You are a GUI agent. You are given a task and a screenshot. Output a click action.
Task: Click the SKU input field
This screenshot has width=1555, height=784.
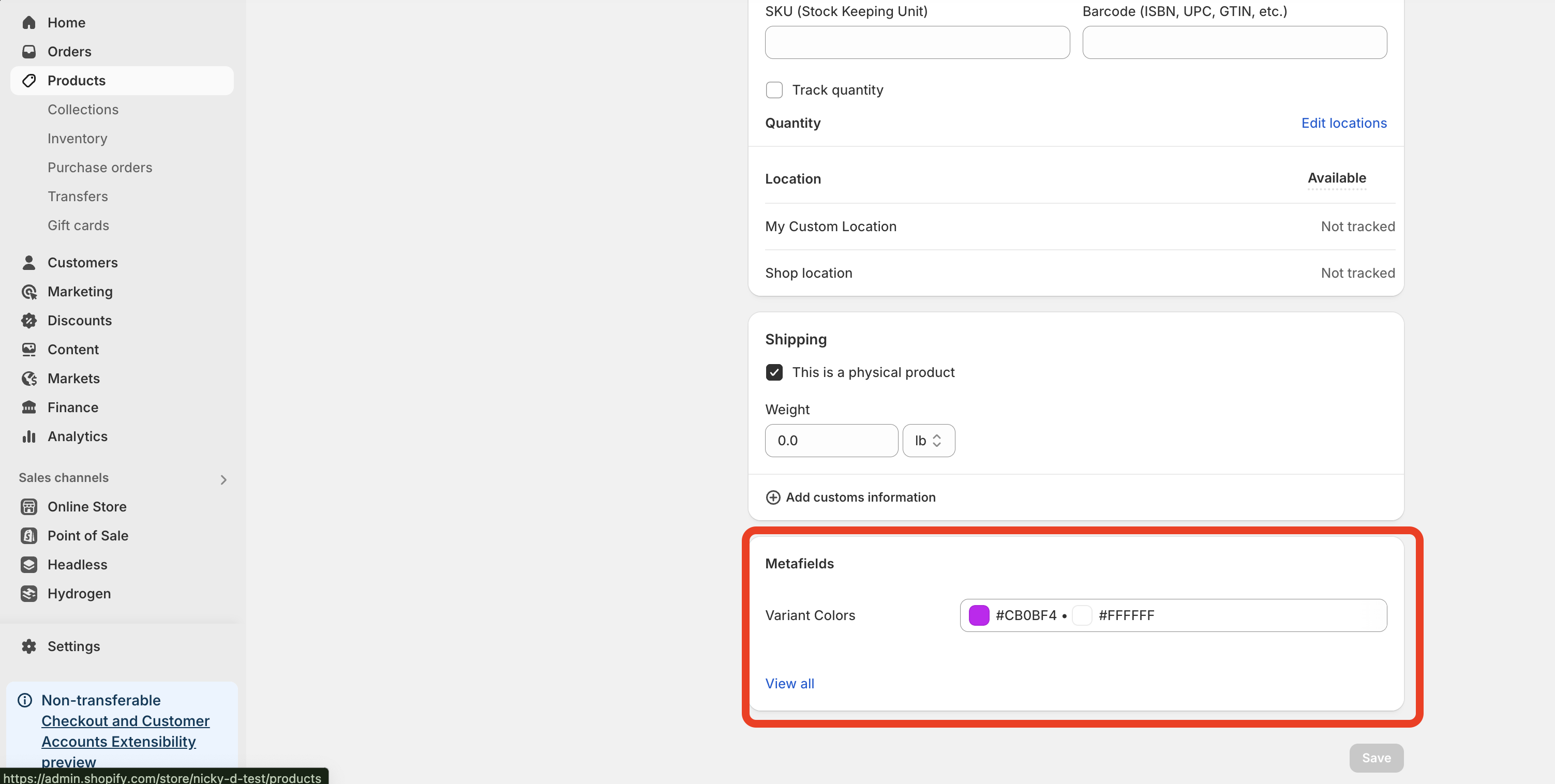917,42
